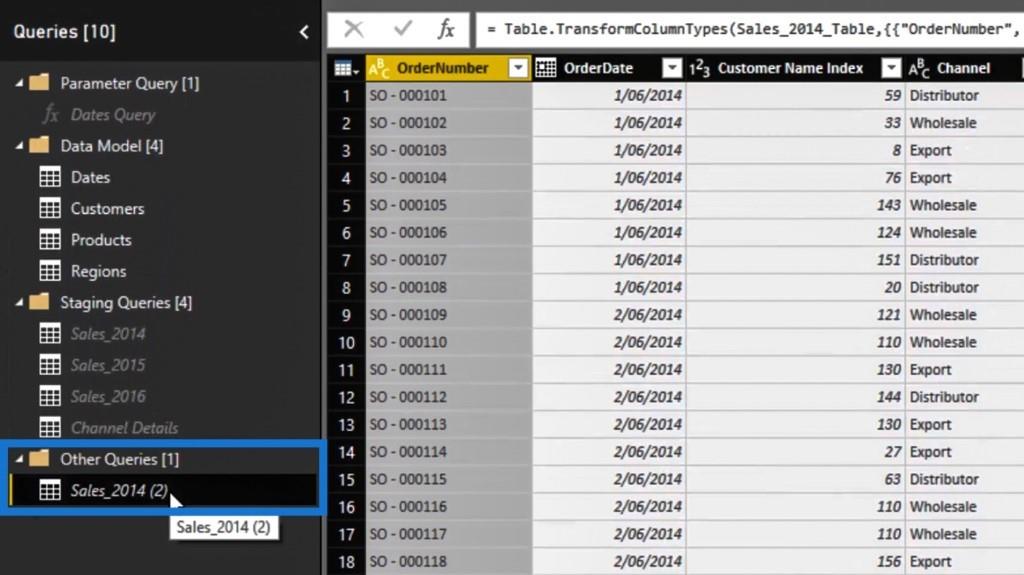
Task: Click OrderDate cell in row 9
Action: 609,315
